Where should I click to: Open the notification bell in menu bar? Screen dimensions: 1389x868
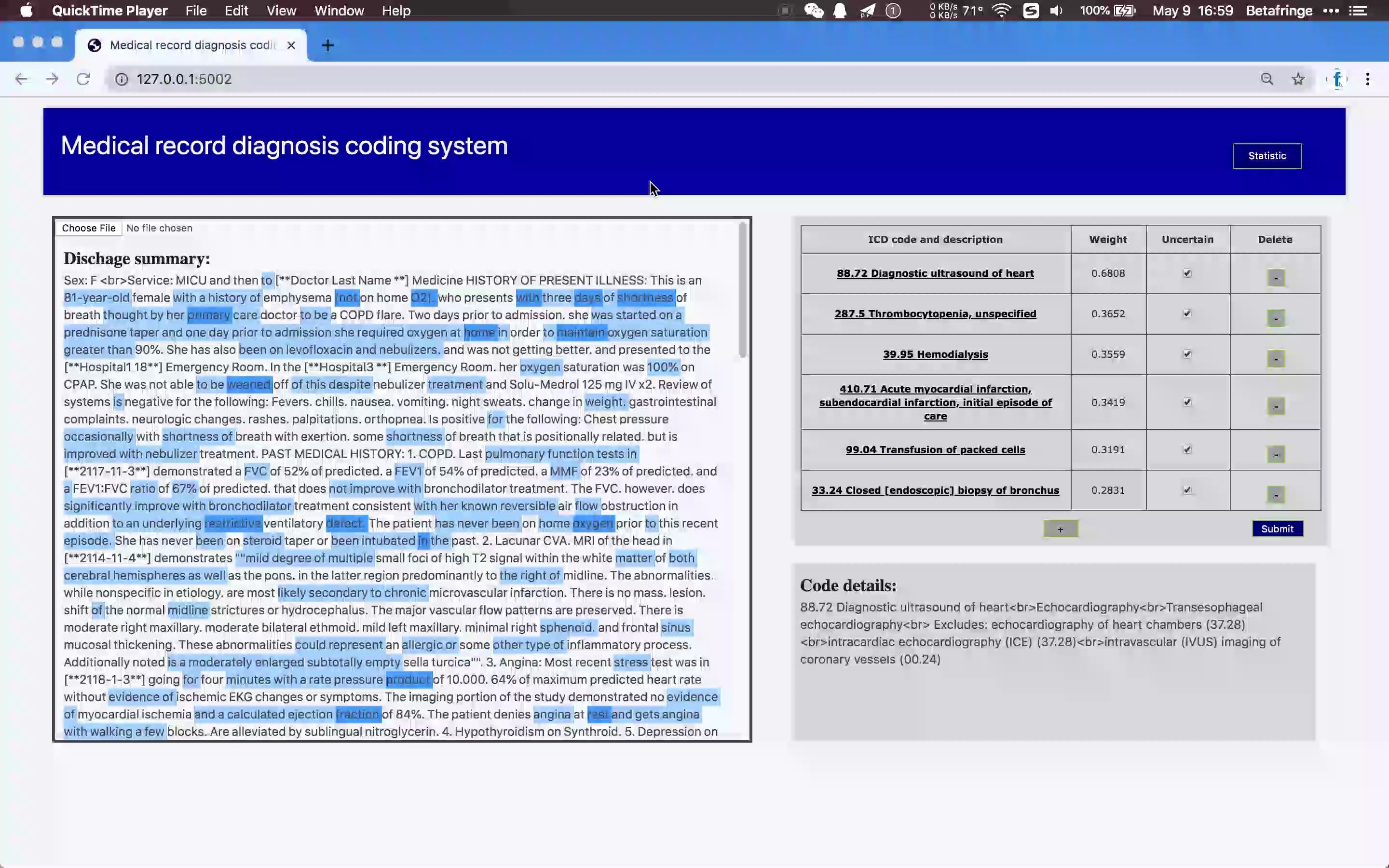coord(840,10)
